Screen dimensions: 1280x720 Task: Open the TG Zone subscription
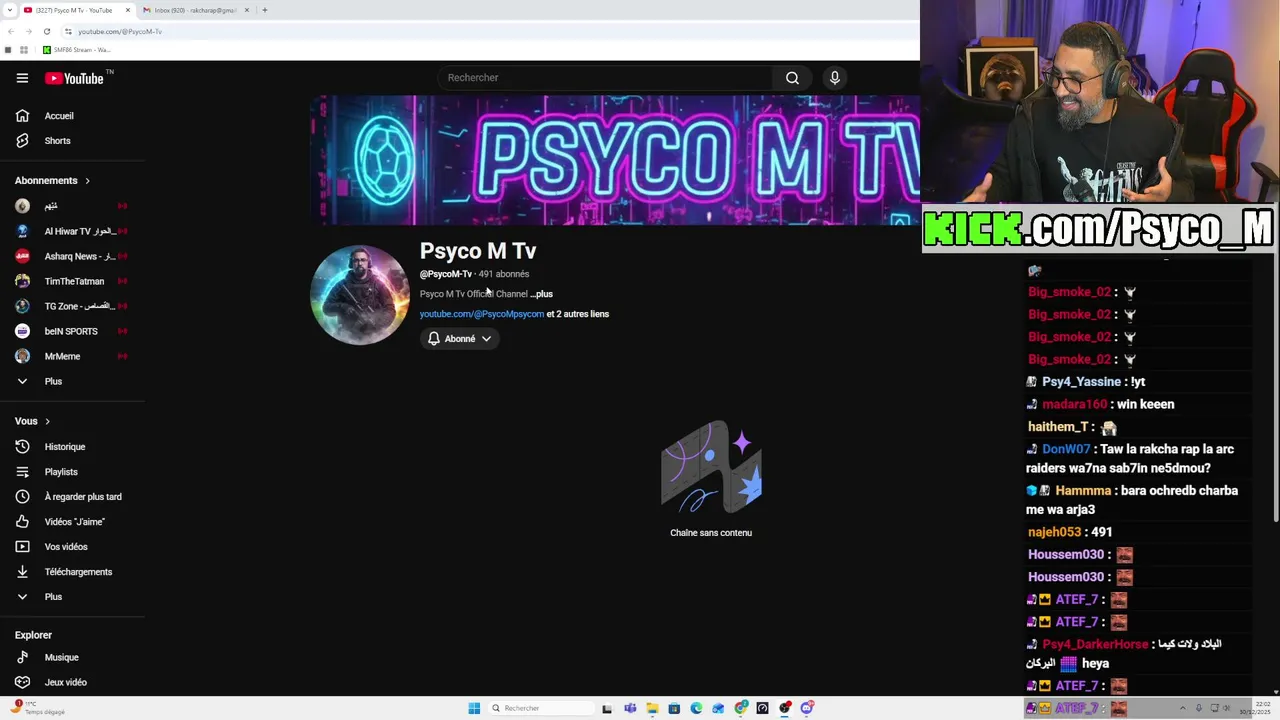pos(70,306)
